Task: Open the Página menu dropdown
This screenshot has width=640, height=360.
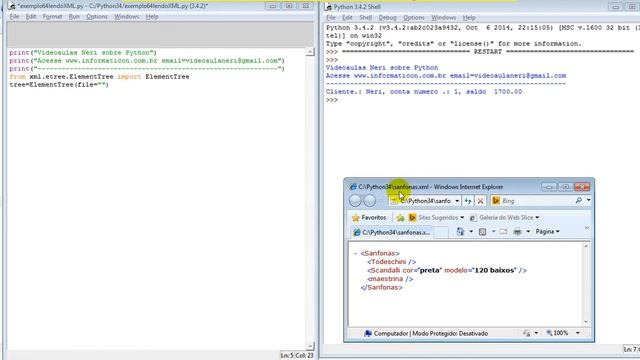Action: pos(547,232)
